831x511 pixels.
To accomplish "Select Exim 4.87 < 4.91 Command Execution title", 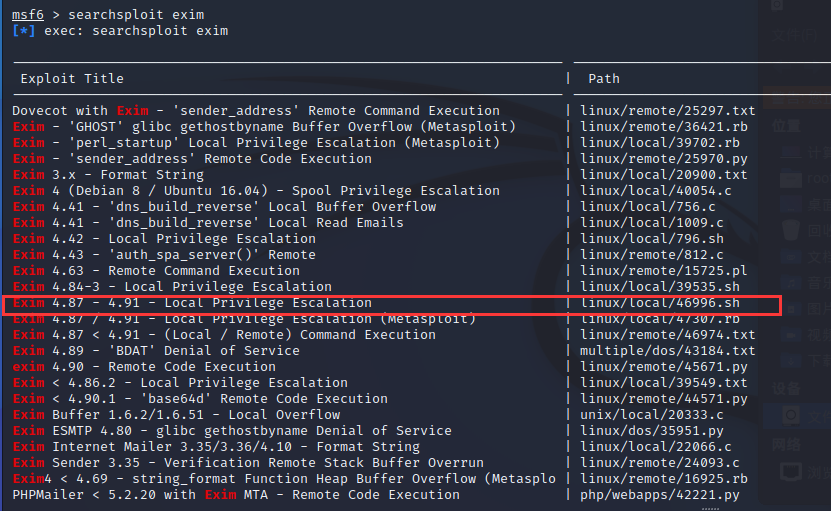I will point(224,334).
